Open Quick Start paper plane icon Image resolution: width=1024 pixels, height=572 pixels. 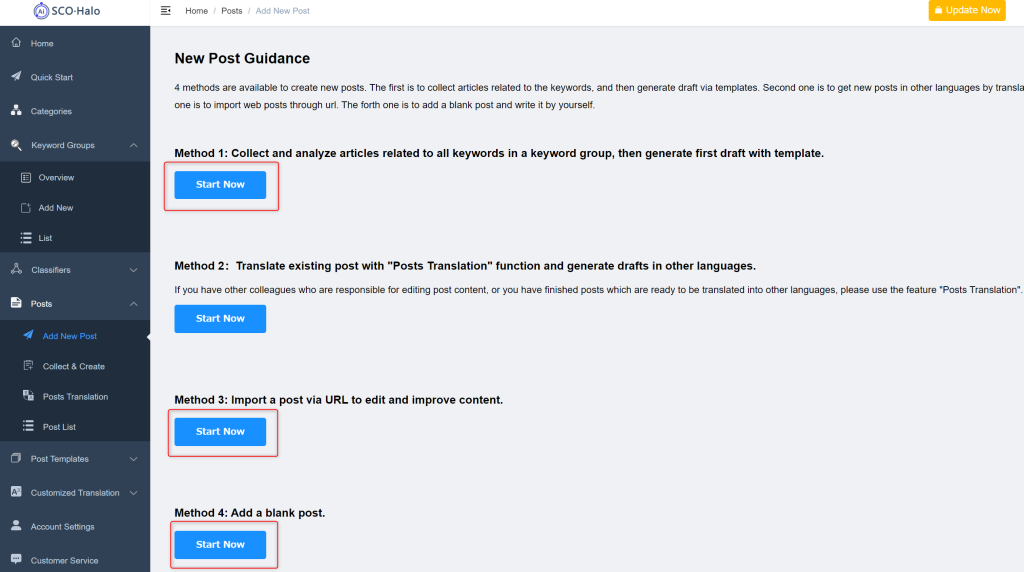16,76
